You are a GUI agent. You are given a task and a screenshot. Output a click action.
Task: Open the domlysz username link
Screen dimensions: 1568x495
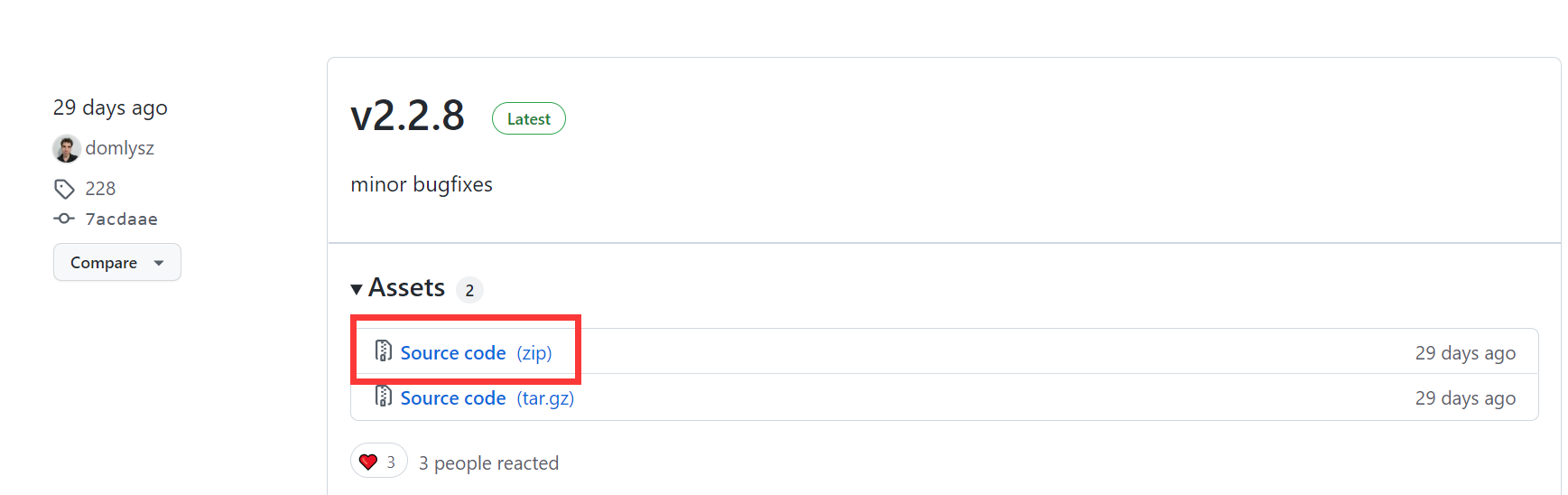point(120,148)
